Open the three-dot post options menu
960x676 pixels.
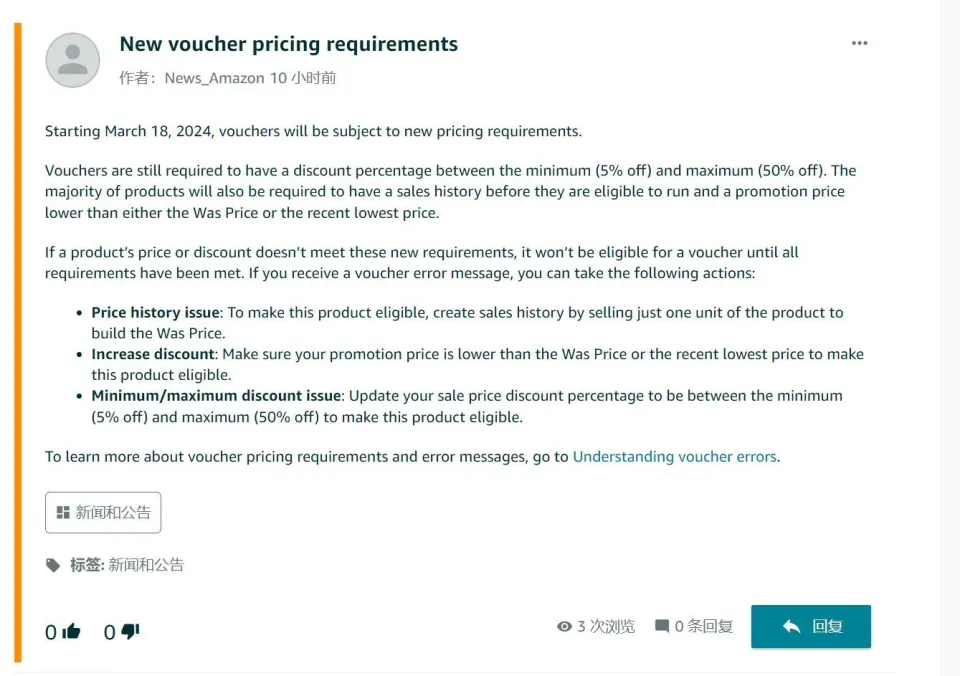pos(860,43)
